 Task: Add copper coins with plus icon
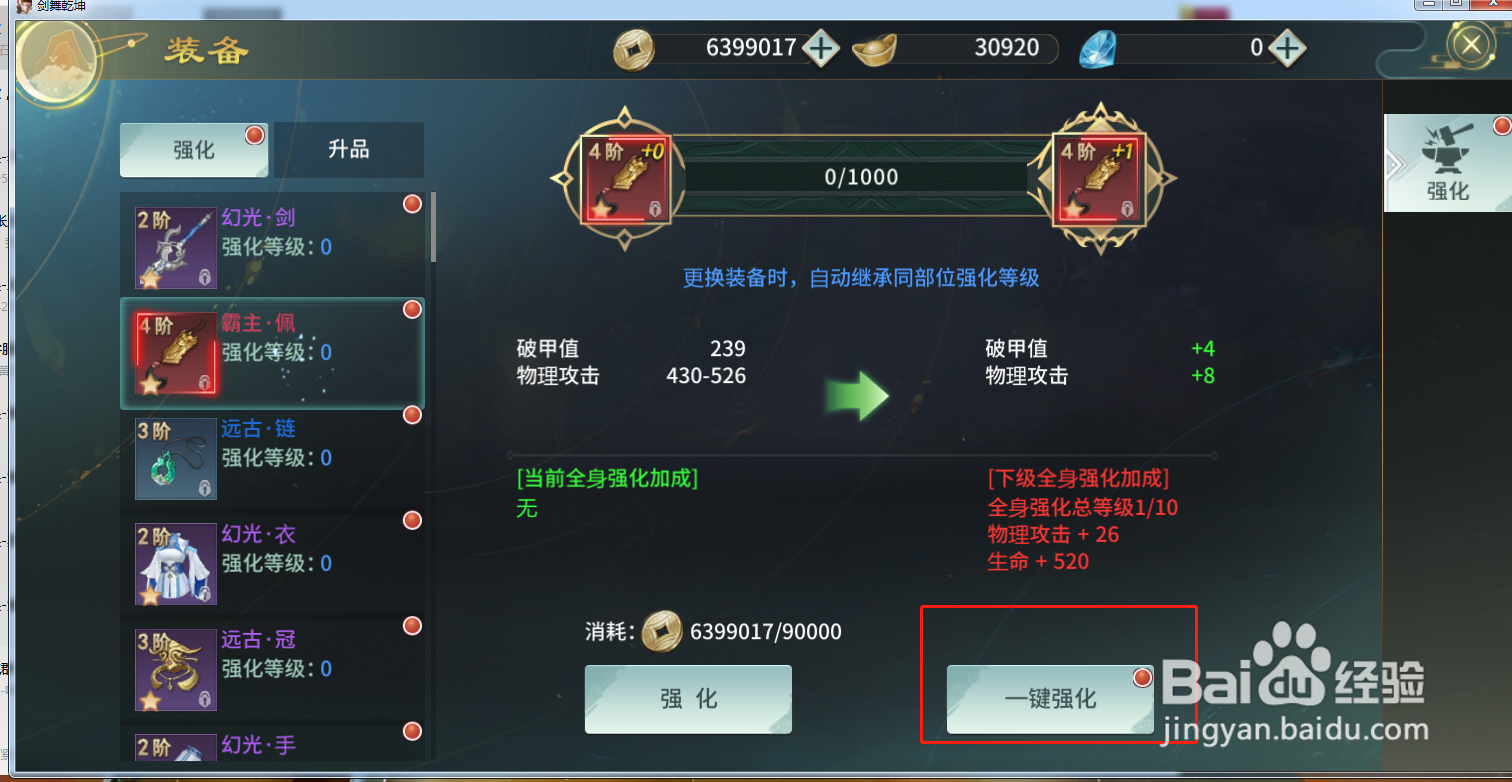coord(821,47)
